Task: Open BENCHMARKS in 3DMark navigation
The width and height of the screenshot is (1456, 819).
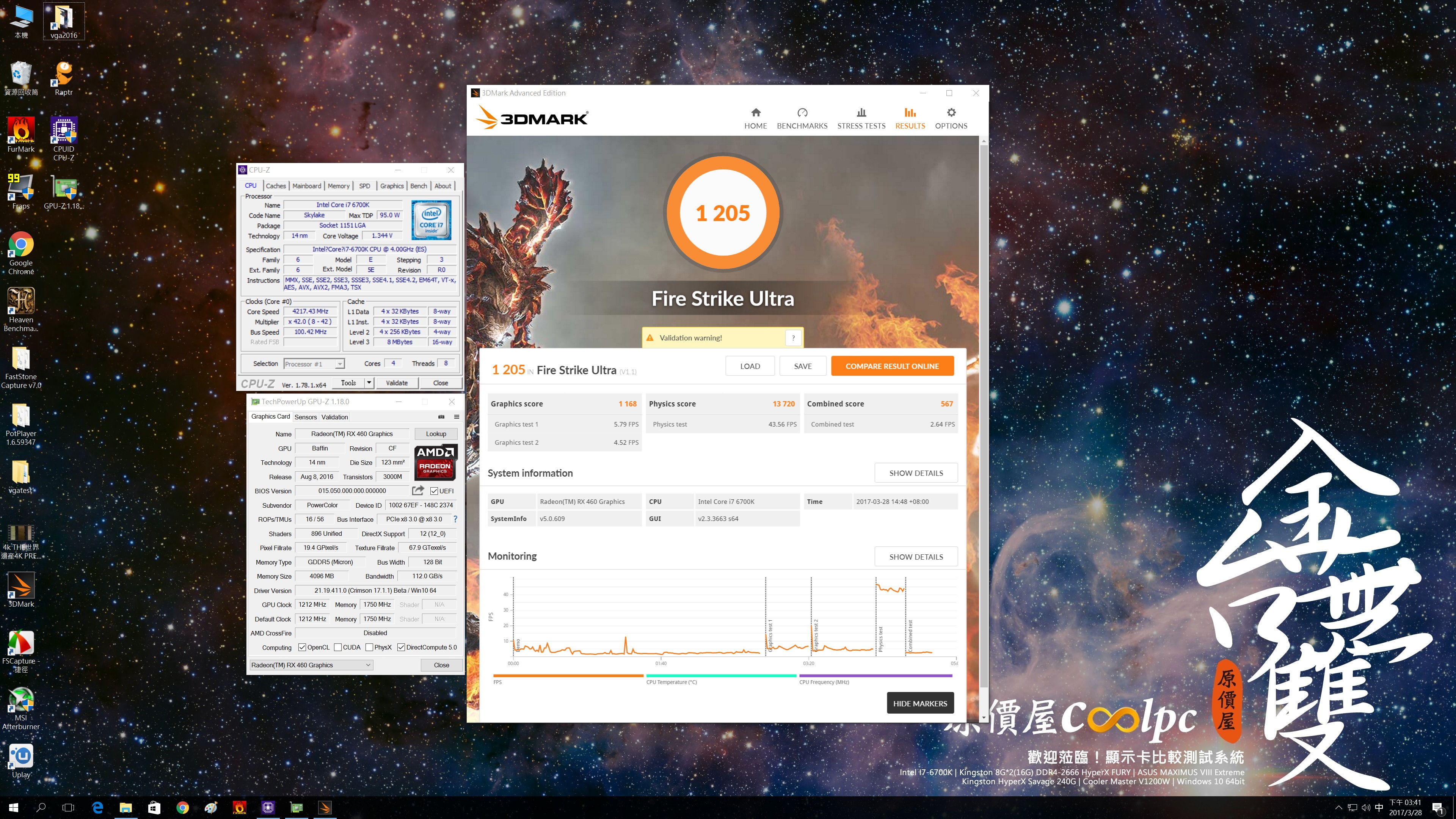Action: tap(802, 119)
